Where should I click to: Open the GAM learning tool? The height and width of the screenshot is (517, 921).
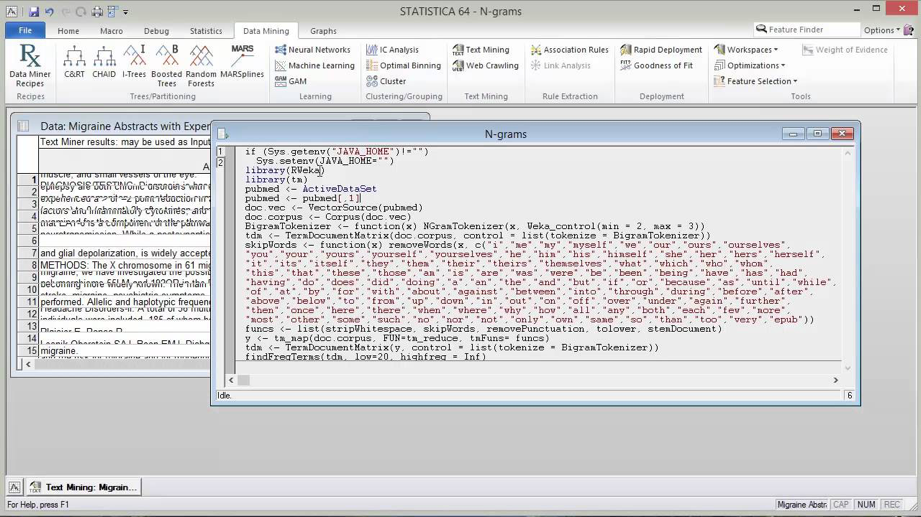click(291, 81)
